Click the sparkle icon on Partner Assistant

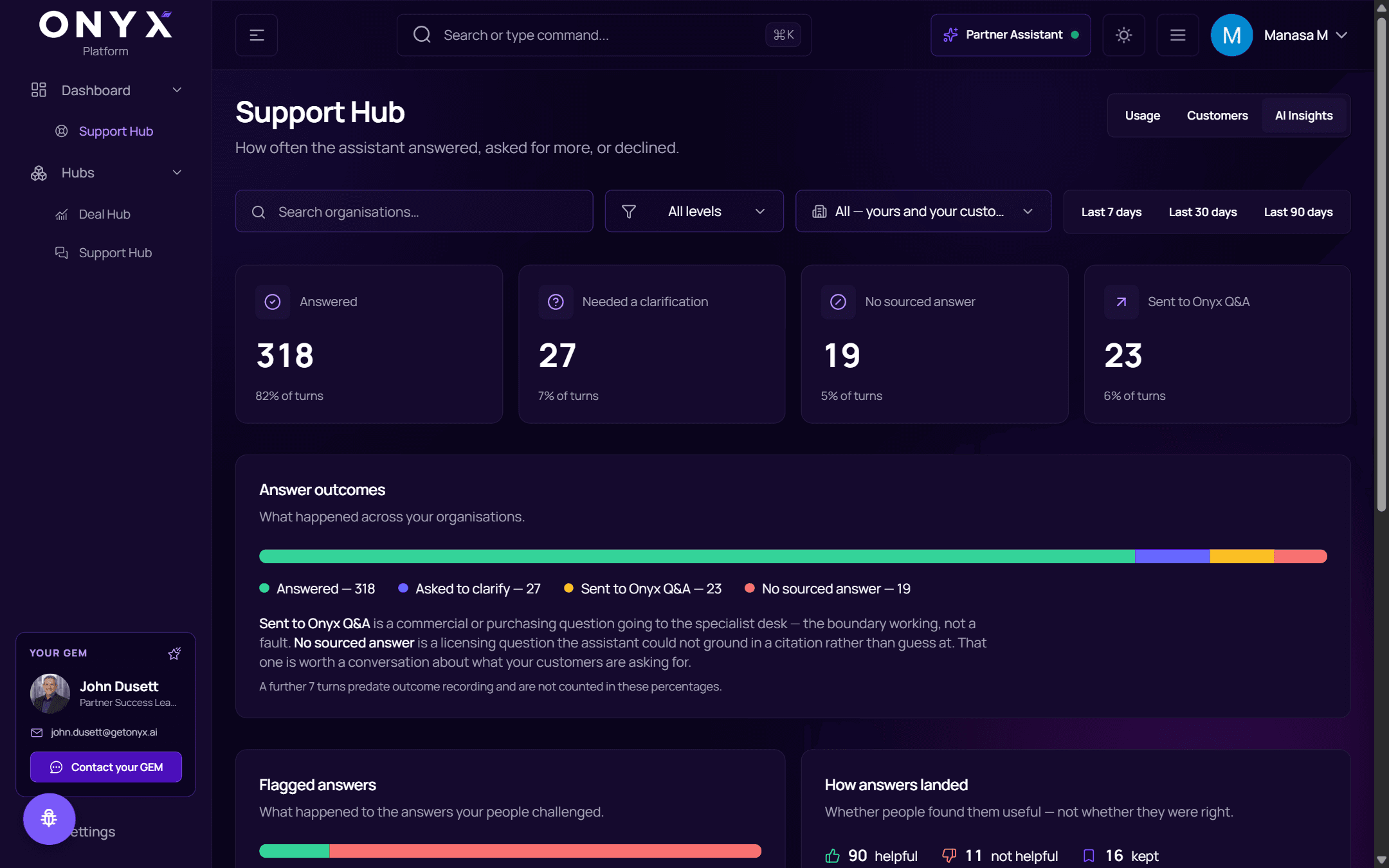tap(950, 35)
